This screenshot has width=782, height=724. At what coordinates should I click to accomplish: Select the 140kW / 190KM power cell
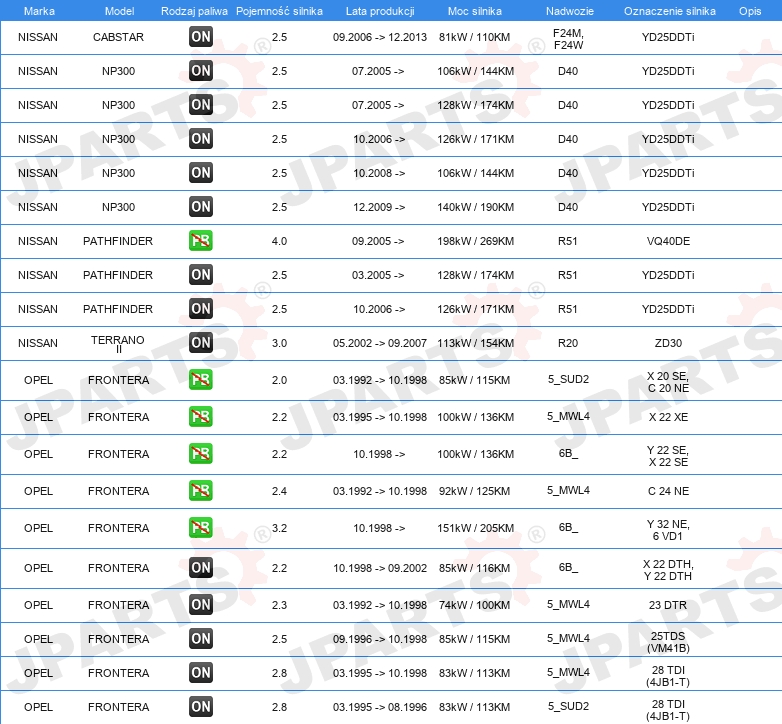pos(475,207)
